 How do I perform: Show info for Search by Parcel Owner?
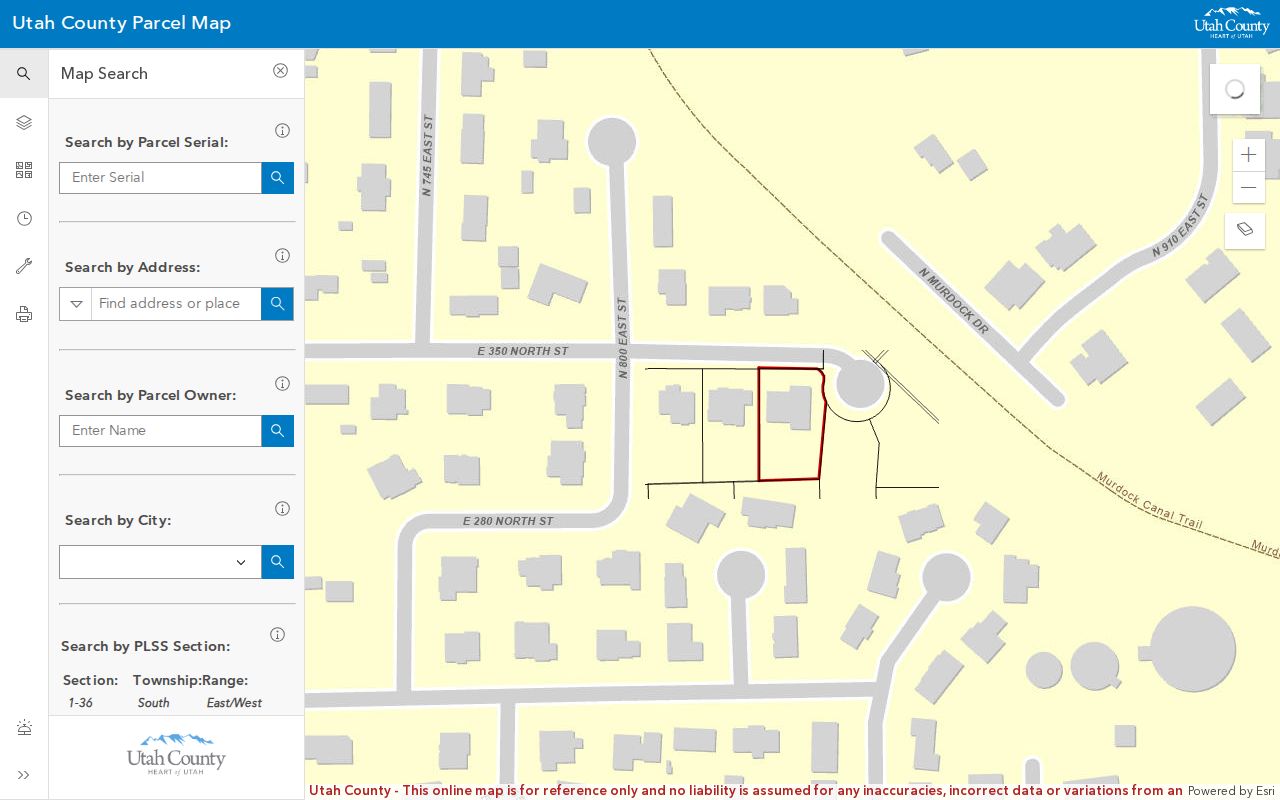[282, 384]
